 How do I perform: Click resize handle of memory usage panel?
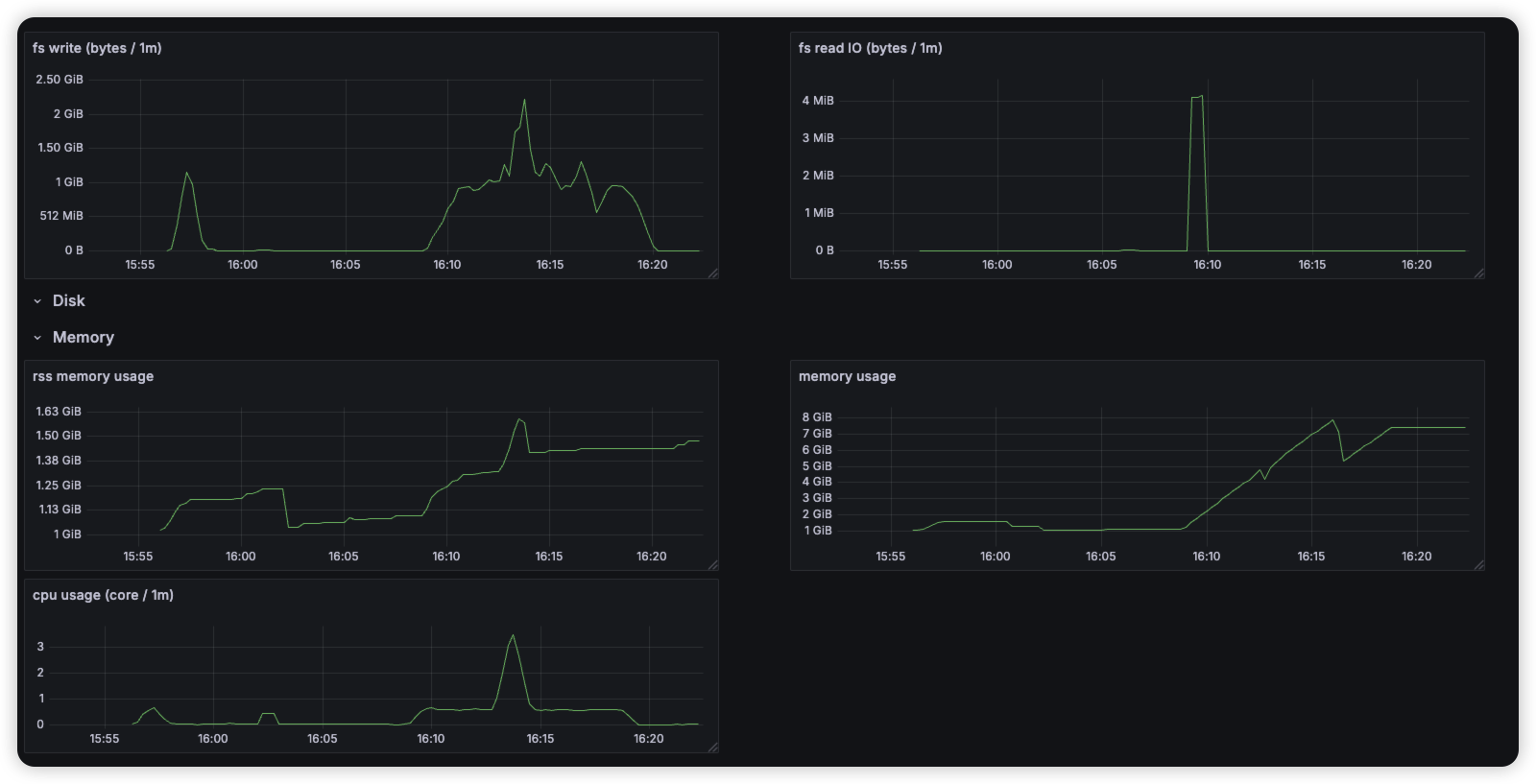click(1479, 565)
